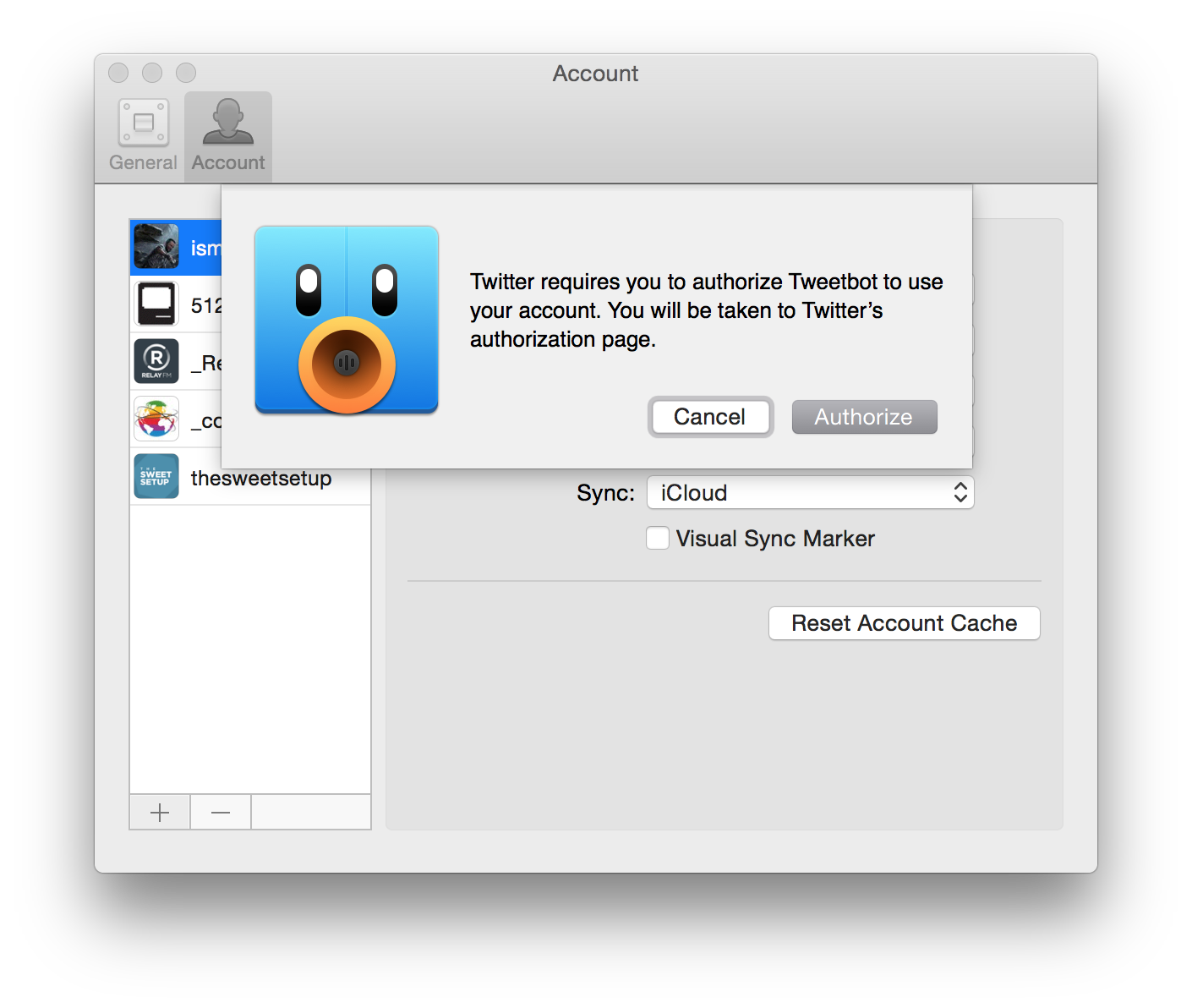Close the Account window with red button

click(x=118, y=73)
